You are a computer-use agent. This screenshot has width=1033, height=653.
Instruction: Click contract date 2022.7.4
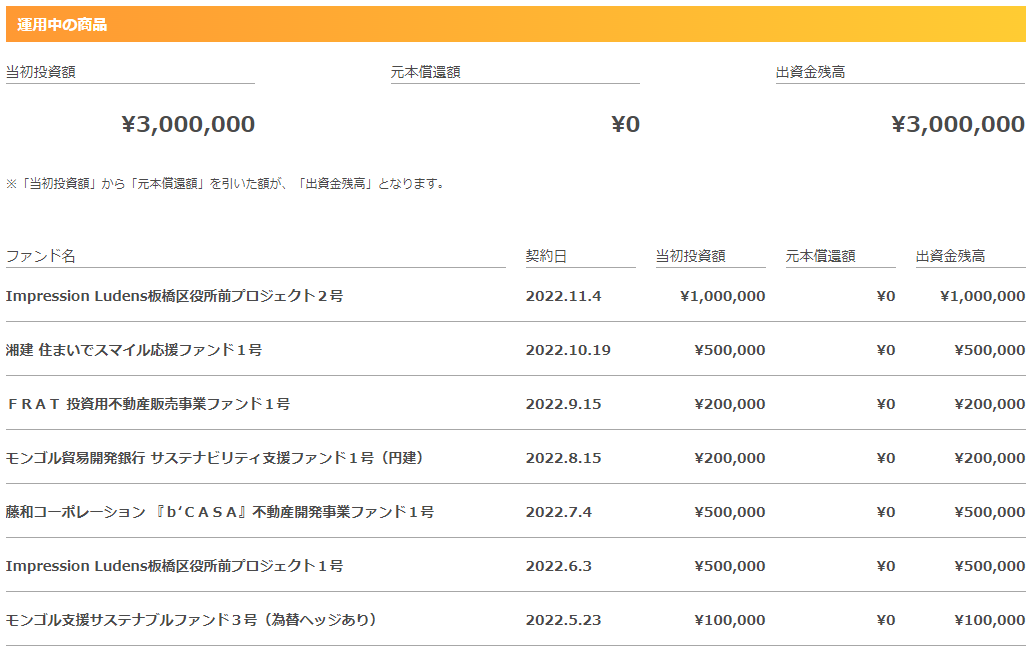tap(559, 512)
